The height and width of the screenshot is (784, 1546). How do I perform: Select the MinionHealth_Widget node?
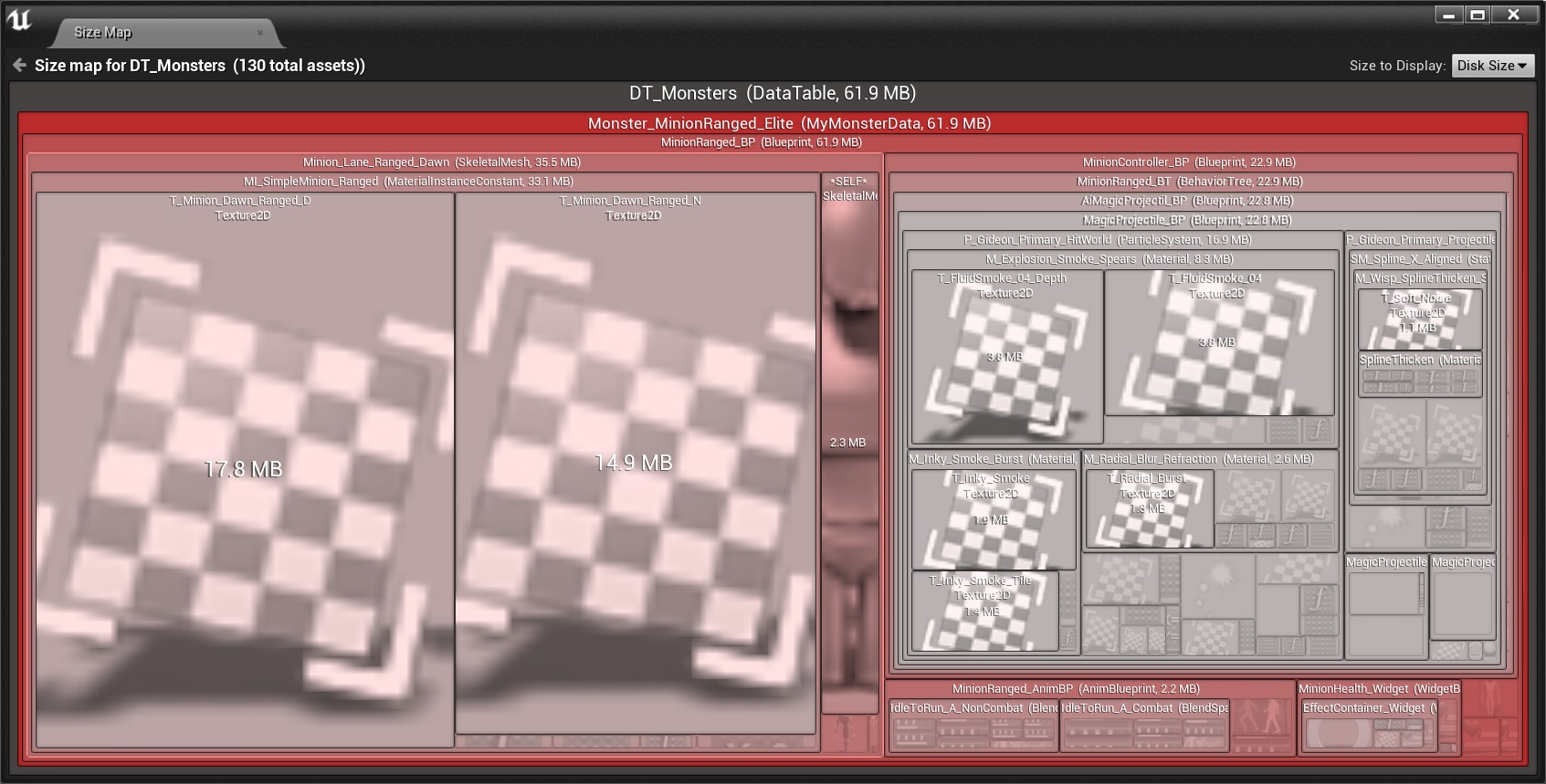click(1379, 689)
